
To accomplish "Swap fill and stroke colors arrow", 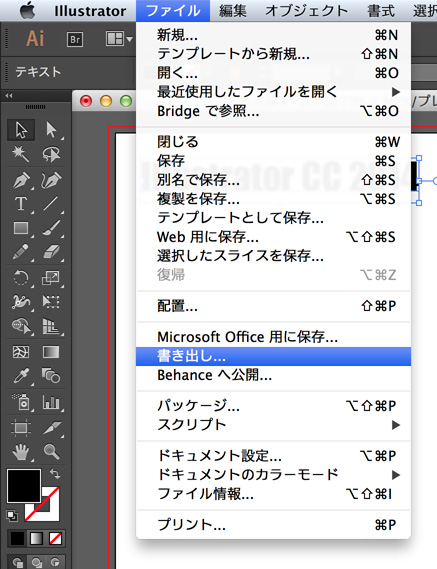I will [x=55, y=474].
